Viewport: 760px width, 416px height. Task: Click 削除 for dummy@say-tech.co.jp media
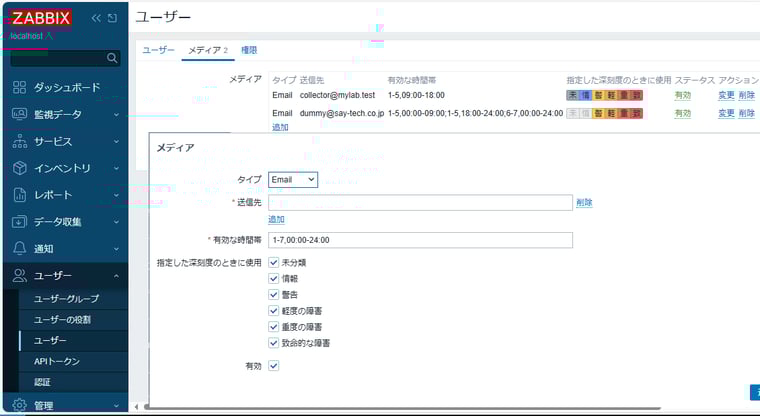[x=747, y=113]
